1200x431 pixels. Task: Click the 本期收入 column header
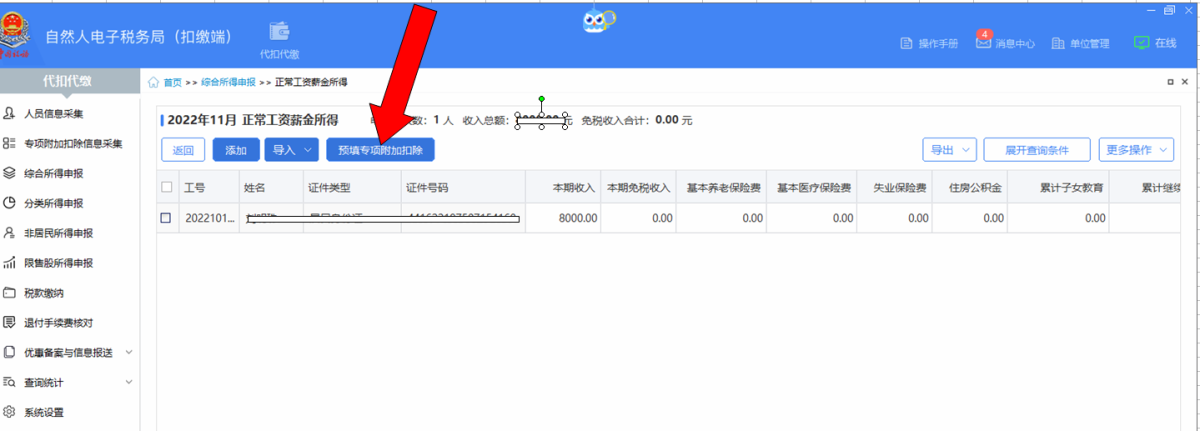point(574,187)
